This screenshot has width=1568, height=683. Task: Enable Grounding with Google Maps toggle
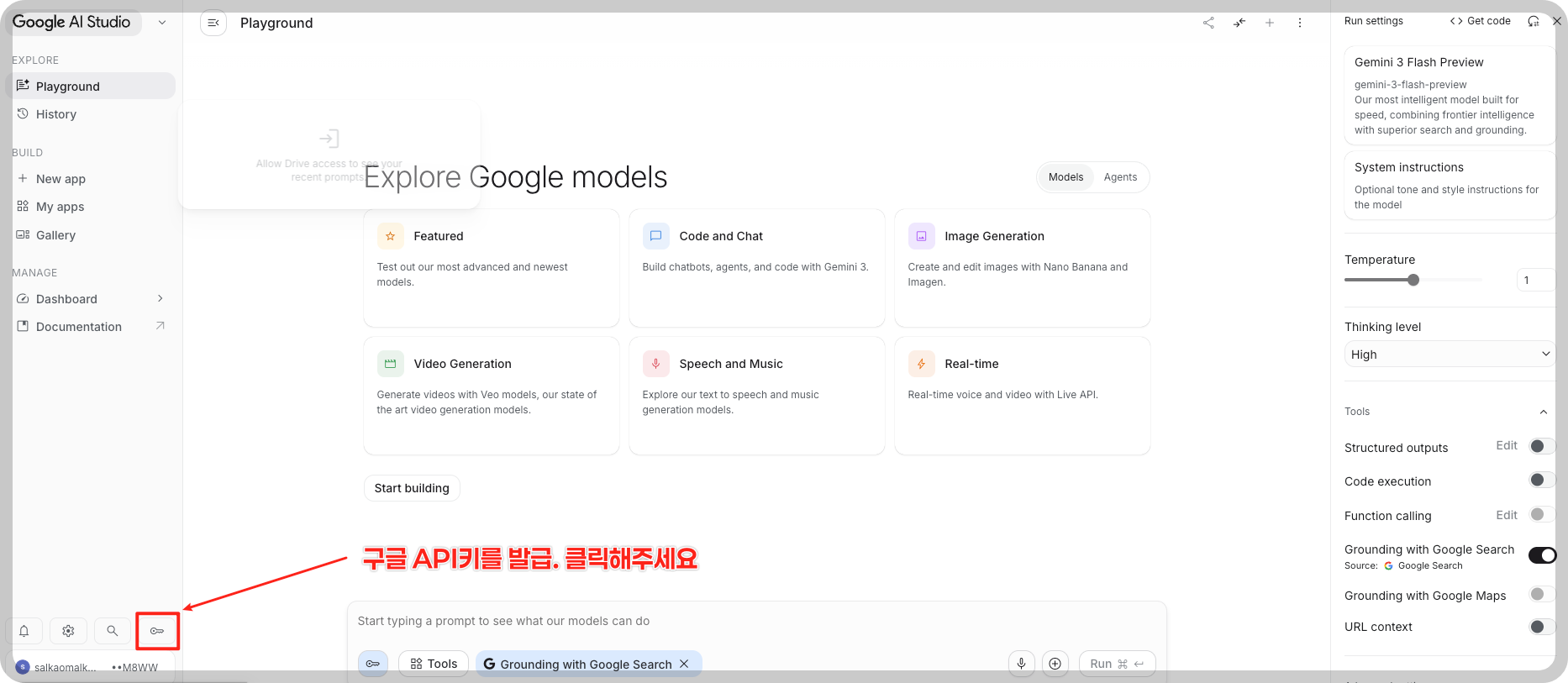[x=1542, y=594]
